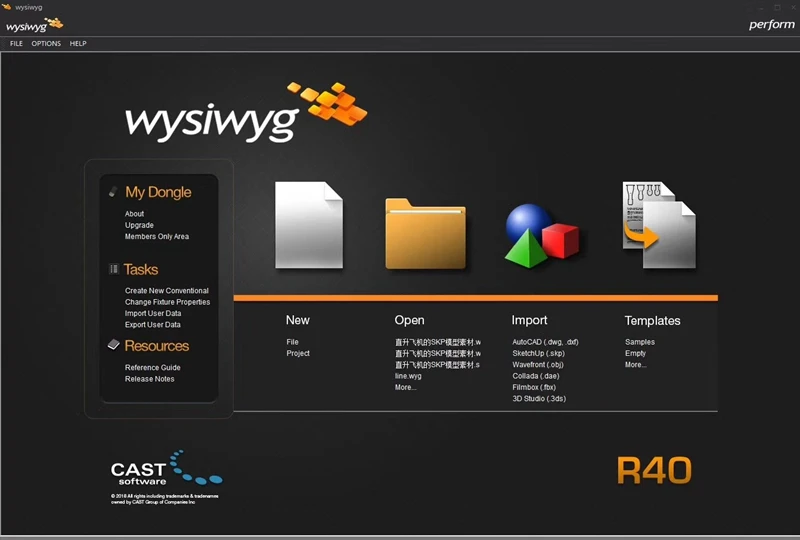Screen dimensions: 800x540
Task: Click the Import column heading
Action: [529, 320]
